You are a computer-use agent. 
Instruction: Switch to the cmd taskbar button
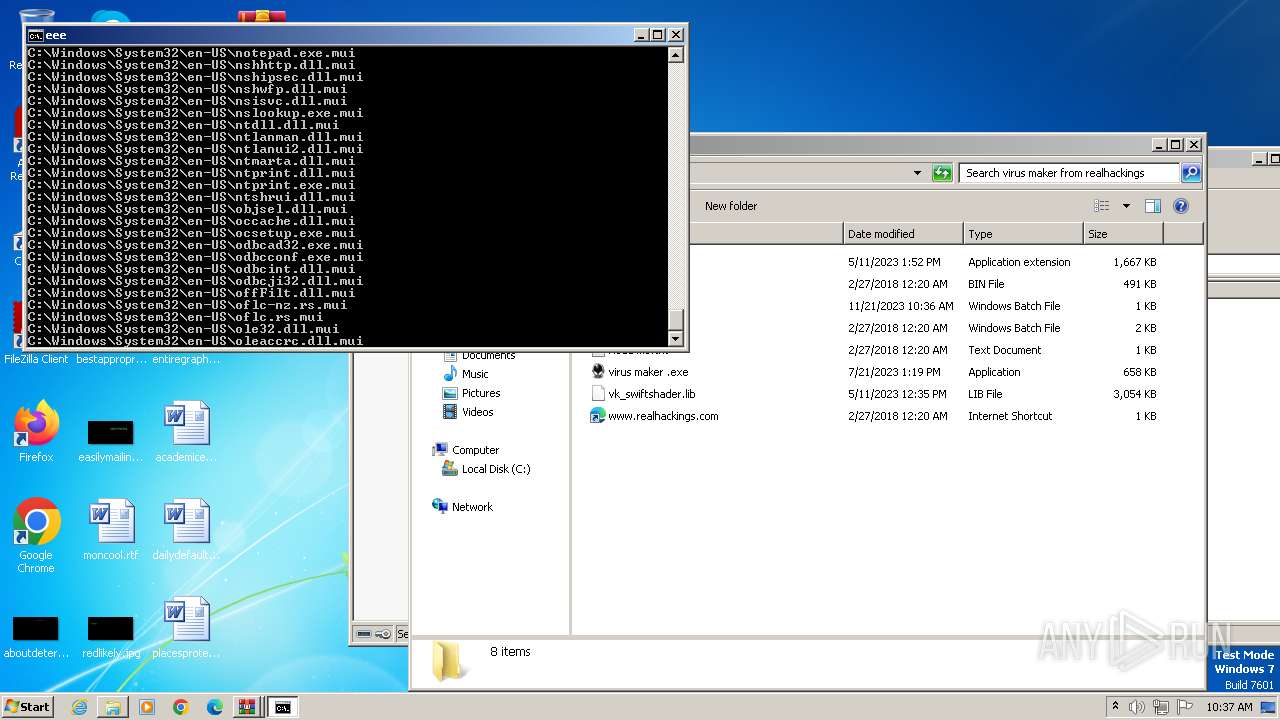click(283, 707)
